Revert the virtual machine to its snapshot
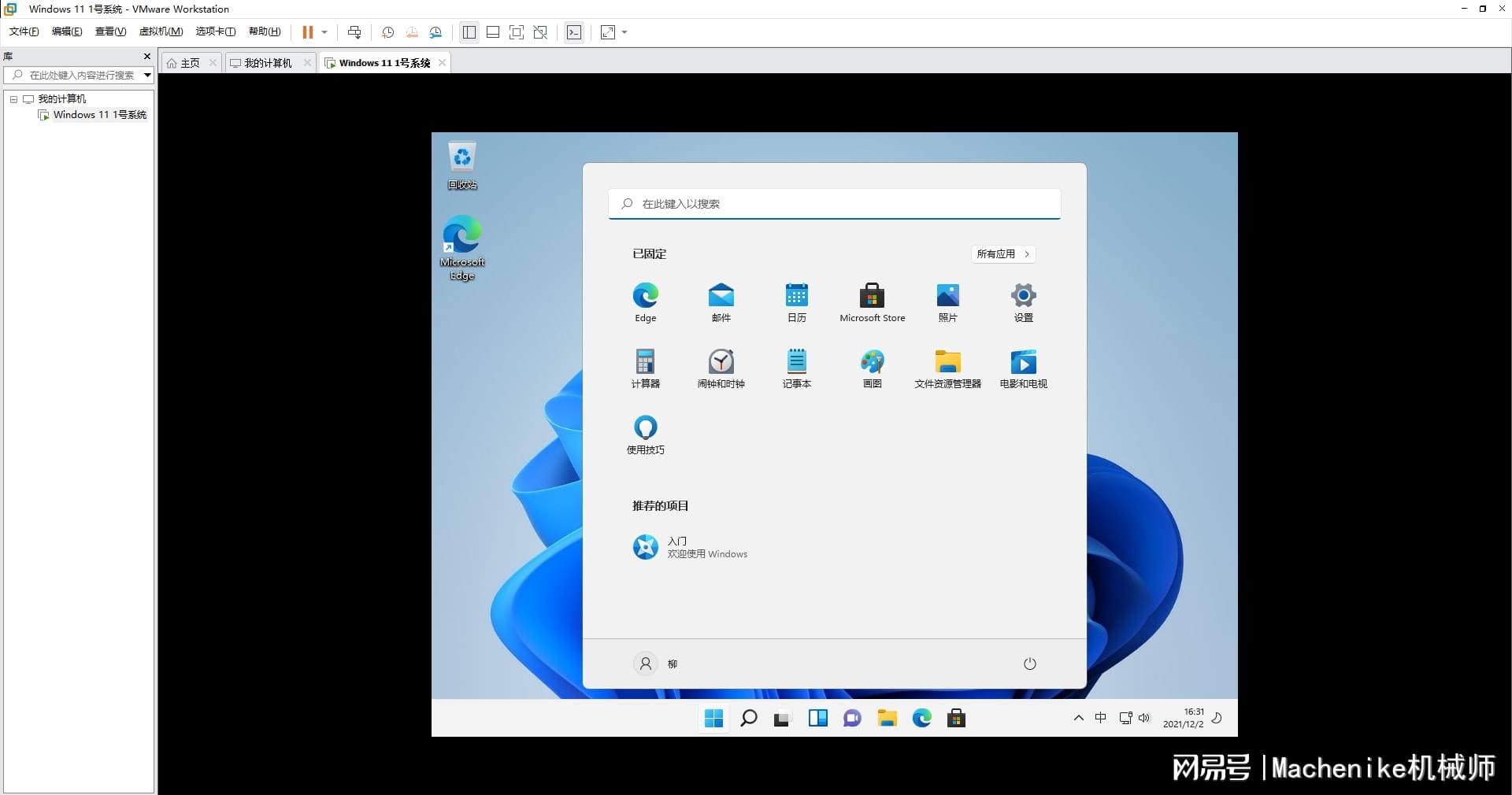This screenshot has height=795, width=1512. click(412, 32)
